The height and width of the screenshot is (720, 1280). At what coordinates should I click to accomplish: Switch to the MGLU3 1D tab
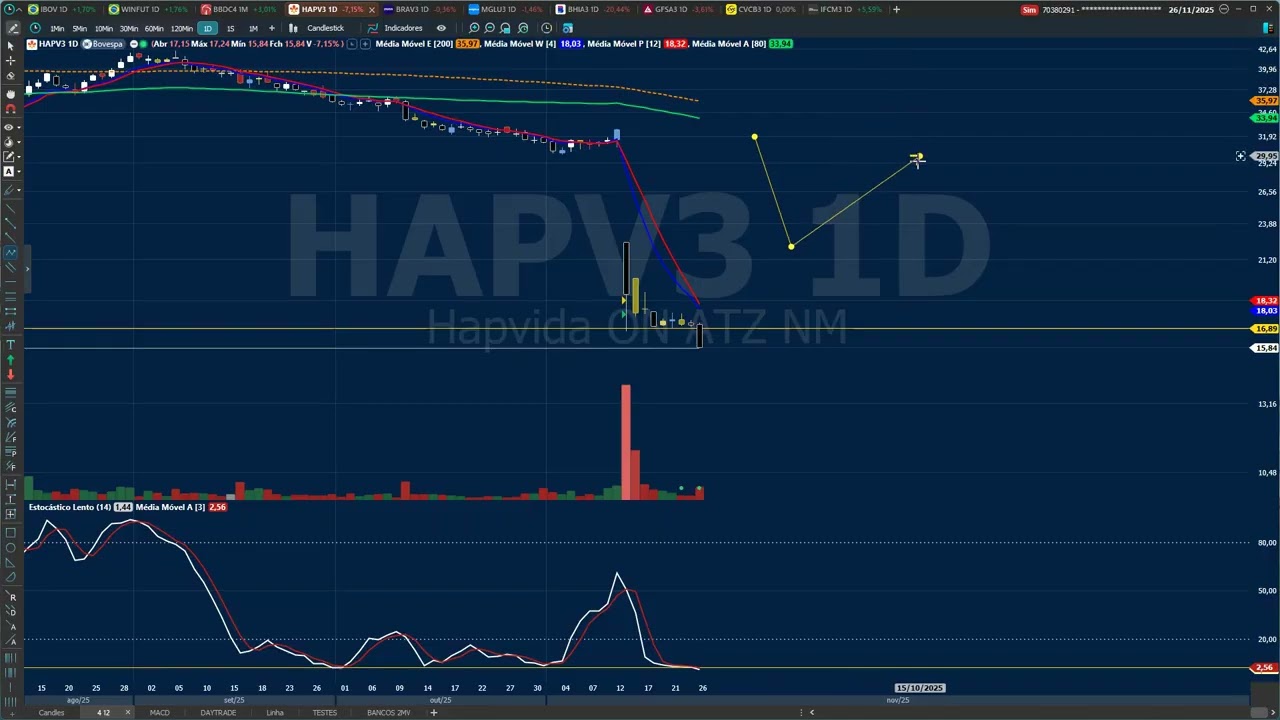(505, 9)
